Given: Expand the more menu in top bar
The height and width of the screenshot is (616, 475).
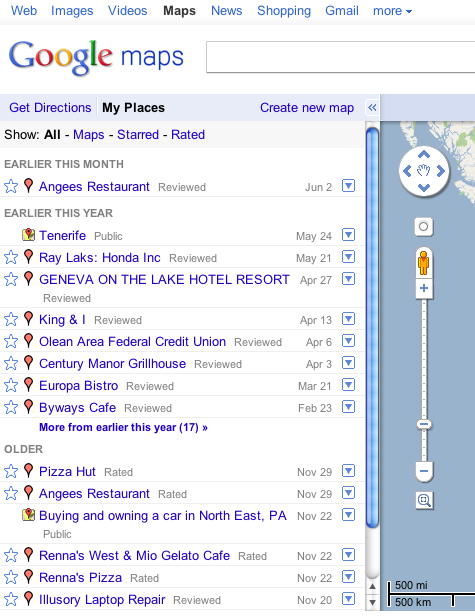Looking at the screenshot, I should coord(392,11).
